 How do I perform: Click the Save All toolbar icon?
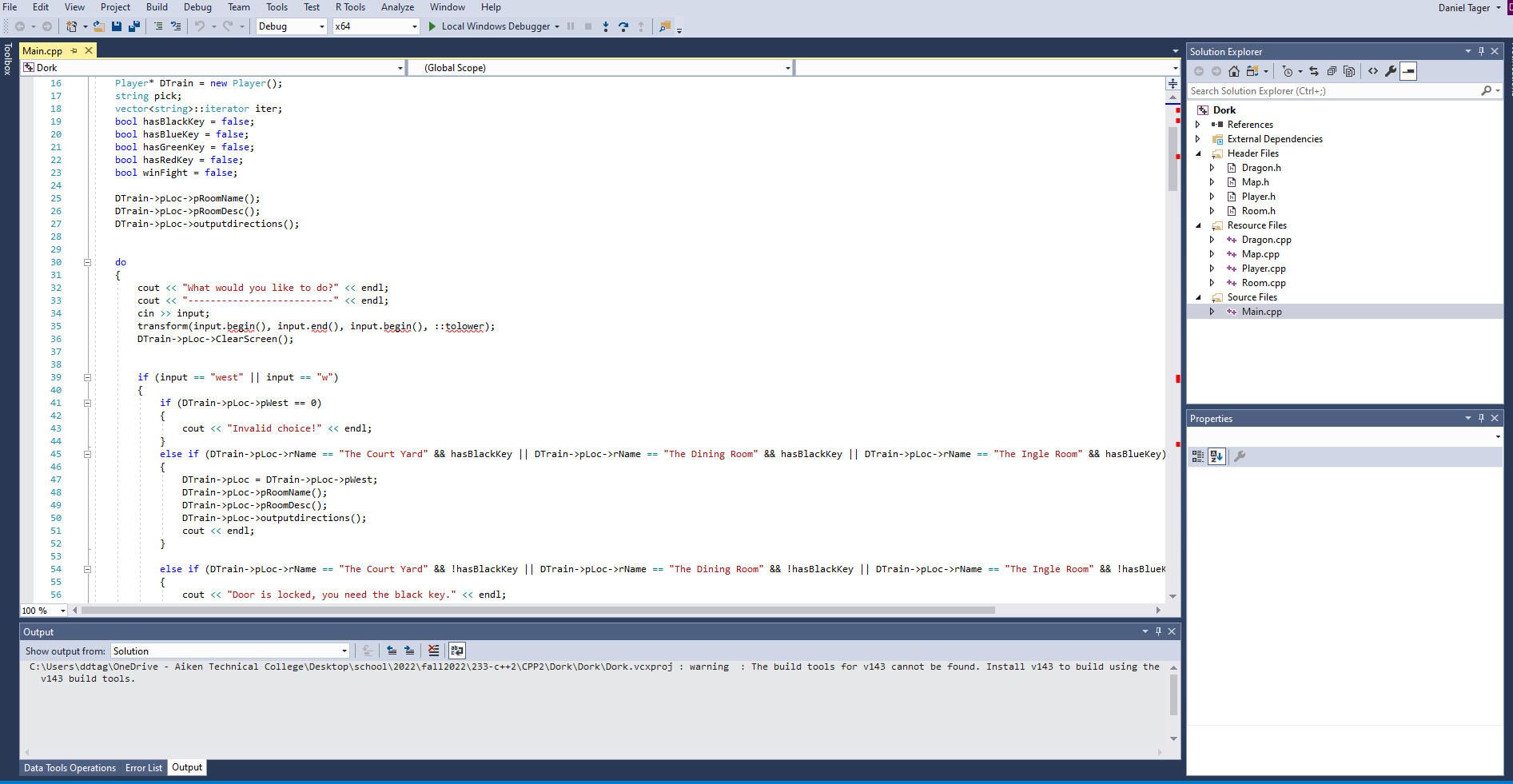[133, 26]
